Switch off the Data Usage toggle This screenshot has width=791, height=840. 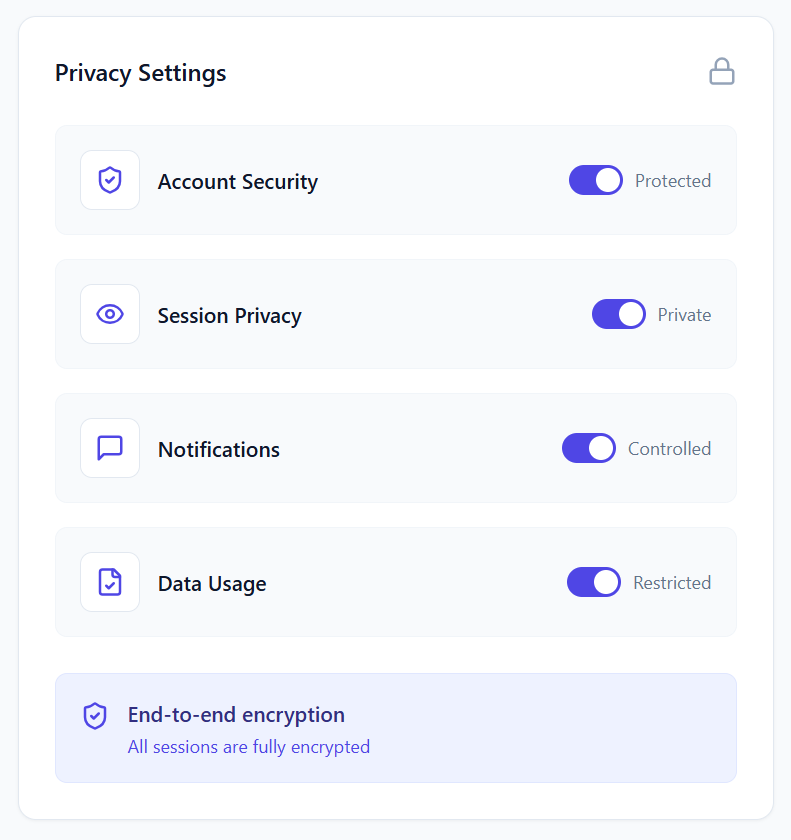pos(594,582)
